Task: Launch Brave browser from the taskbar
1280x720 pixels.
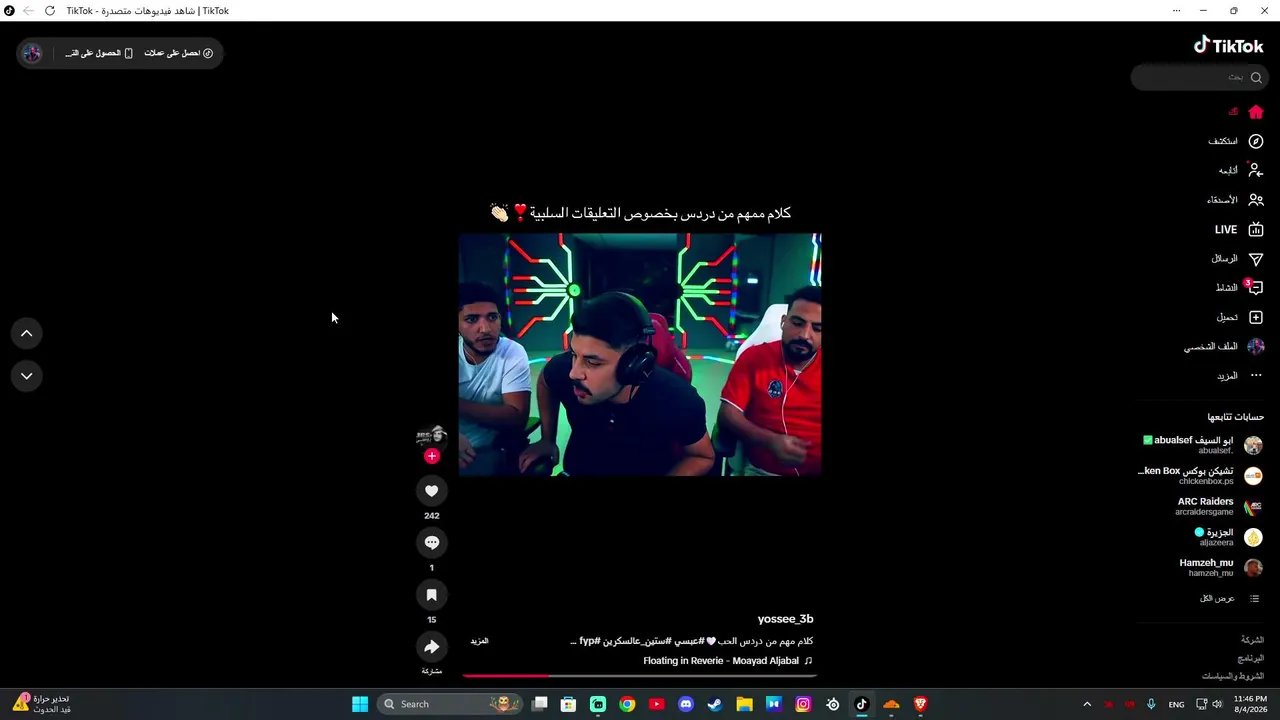Action: click(x=921, y=704)
